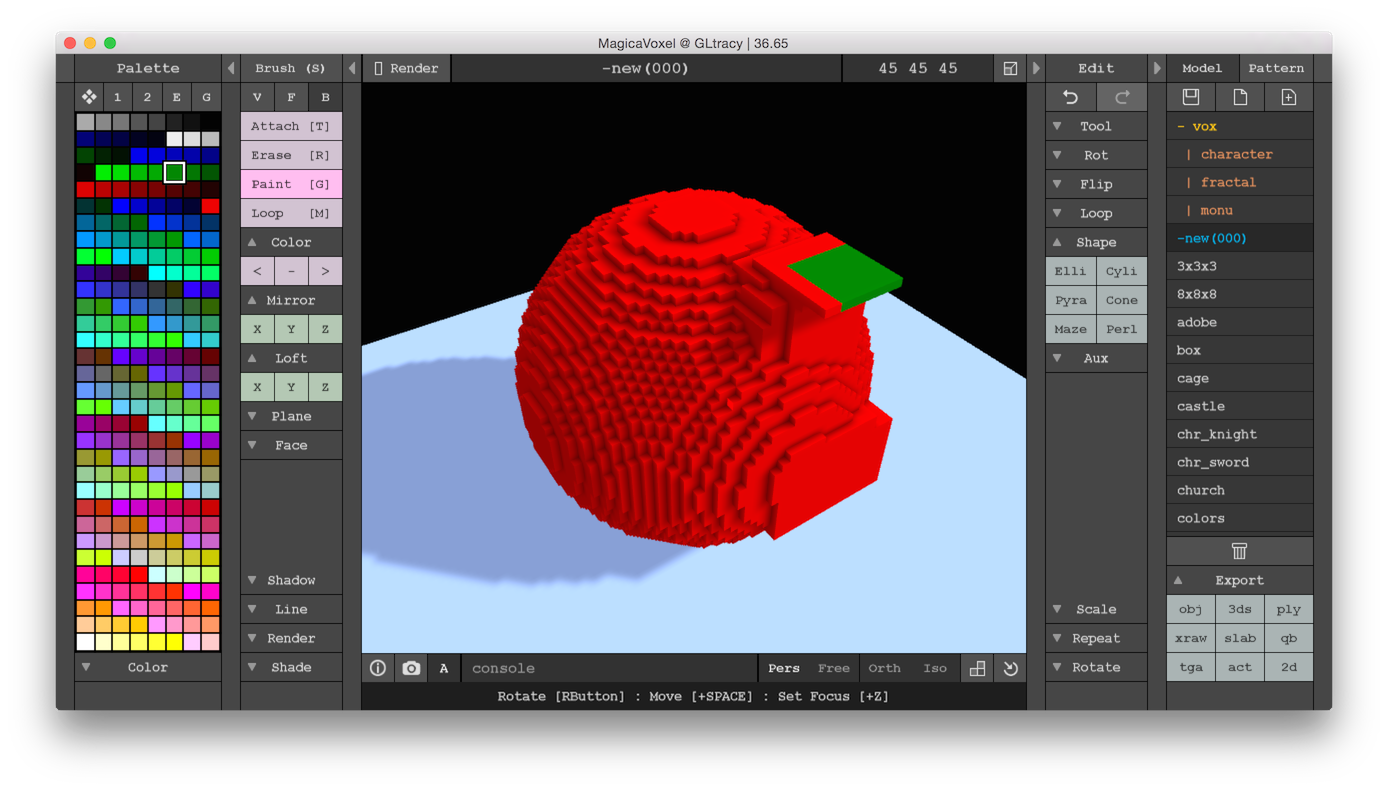This screenshot has height=790, width=1388.
Task: Select Box brush mode 'B'
Action: (x=325, y=97)
